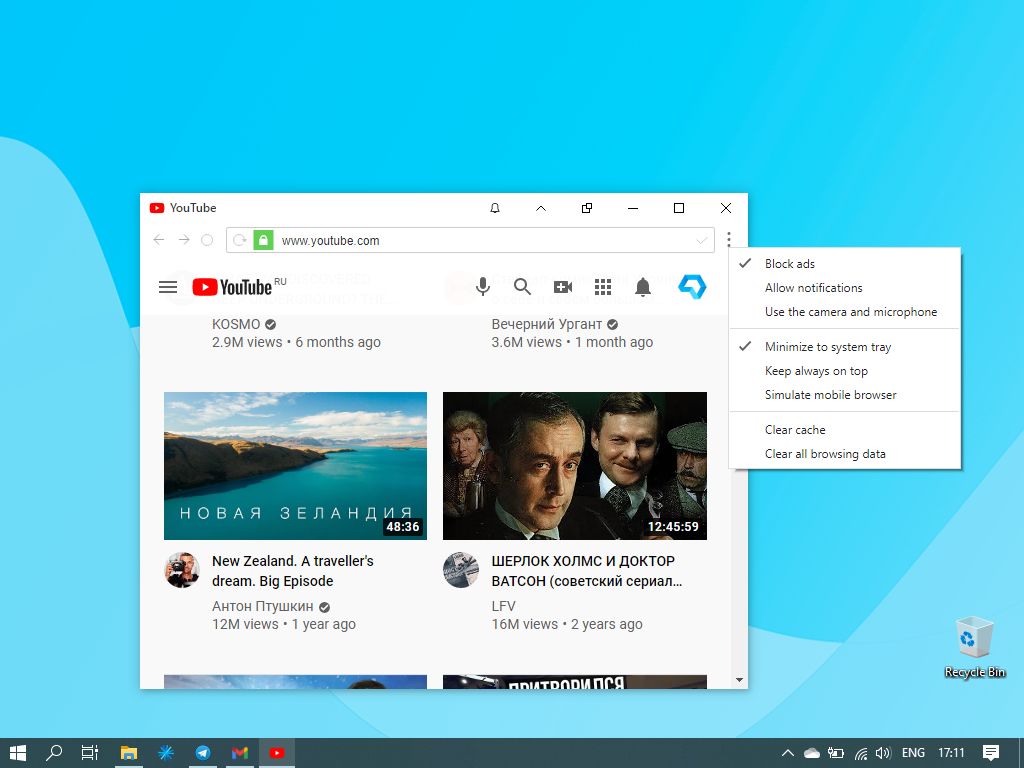Enable Keep always on top
Screen dimensions: 1024x768
pos(844,371)
